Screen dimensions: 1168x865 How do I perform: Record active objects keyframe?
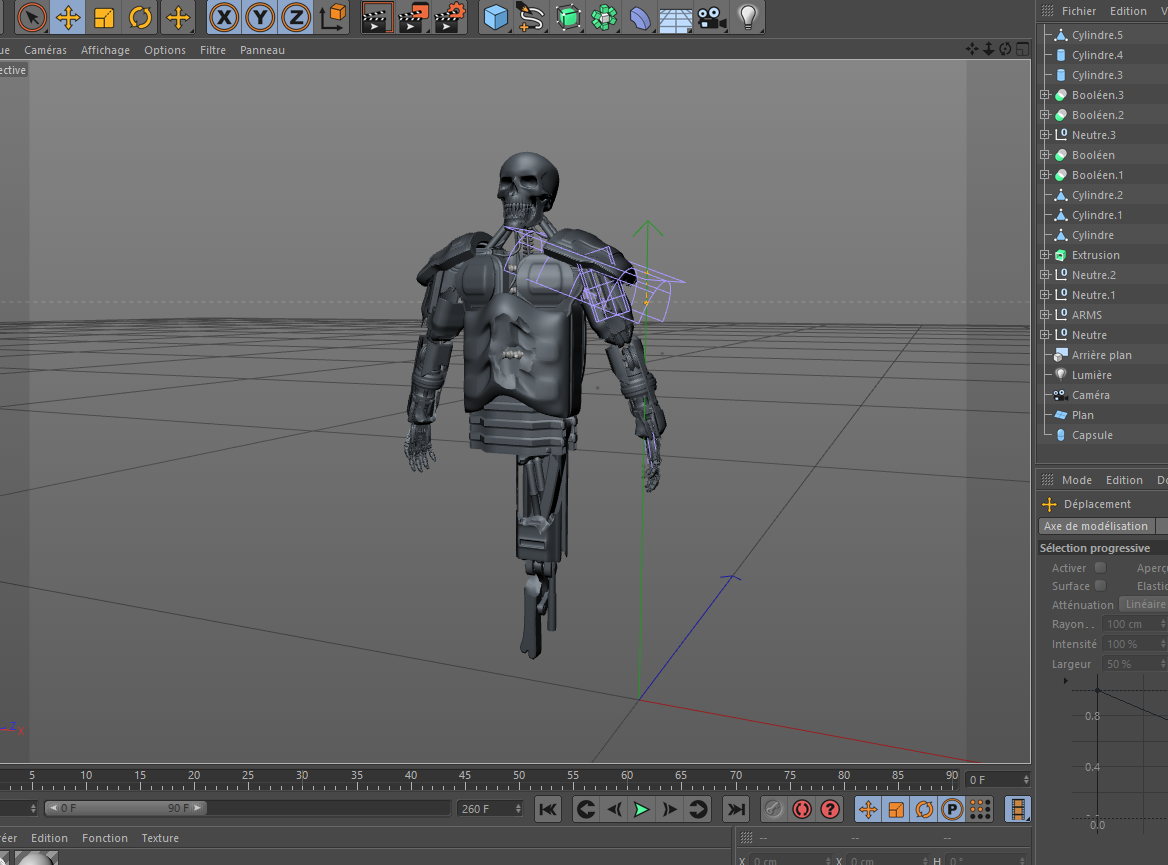click(x=774, y=809)
